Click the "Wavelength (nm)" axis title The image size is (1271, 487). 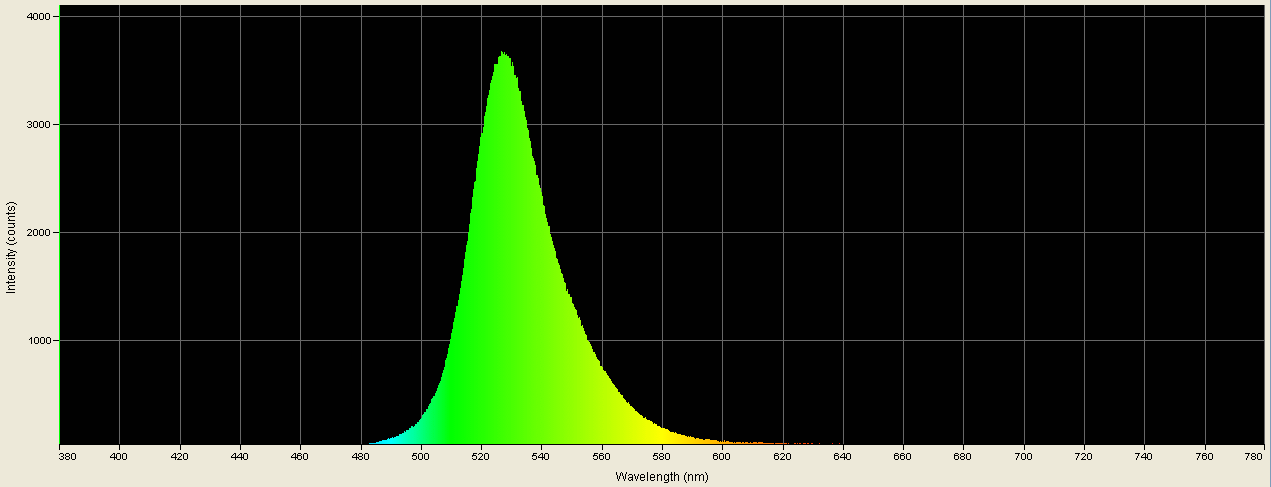662,477
